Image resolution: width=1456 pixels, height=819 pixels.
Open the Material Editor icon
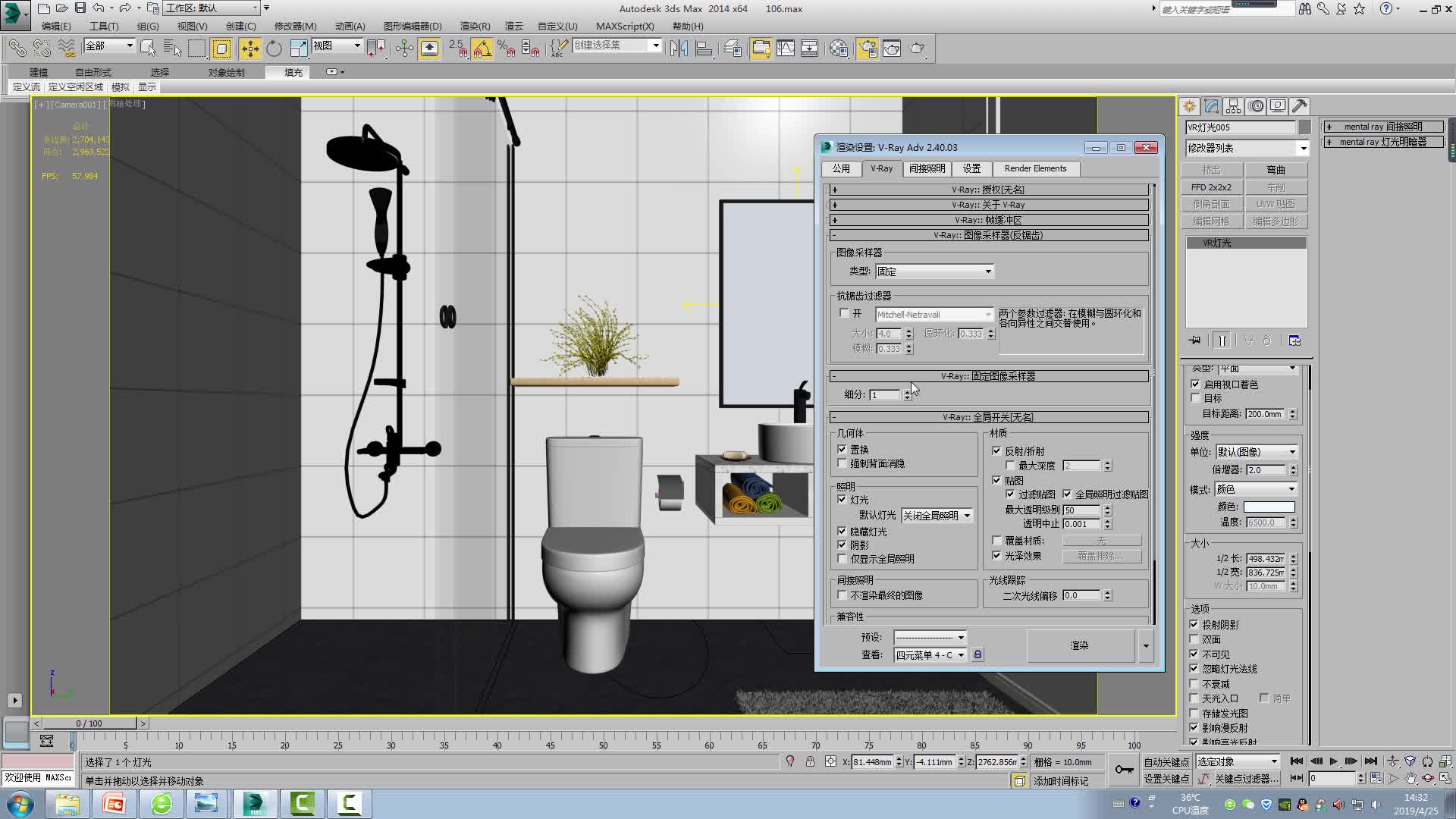tap(838, 49)
